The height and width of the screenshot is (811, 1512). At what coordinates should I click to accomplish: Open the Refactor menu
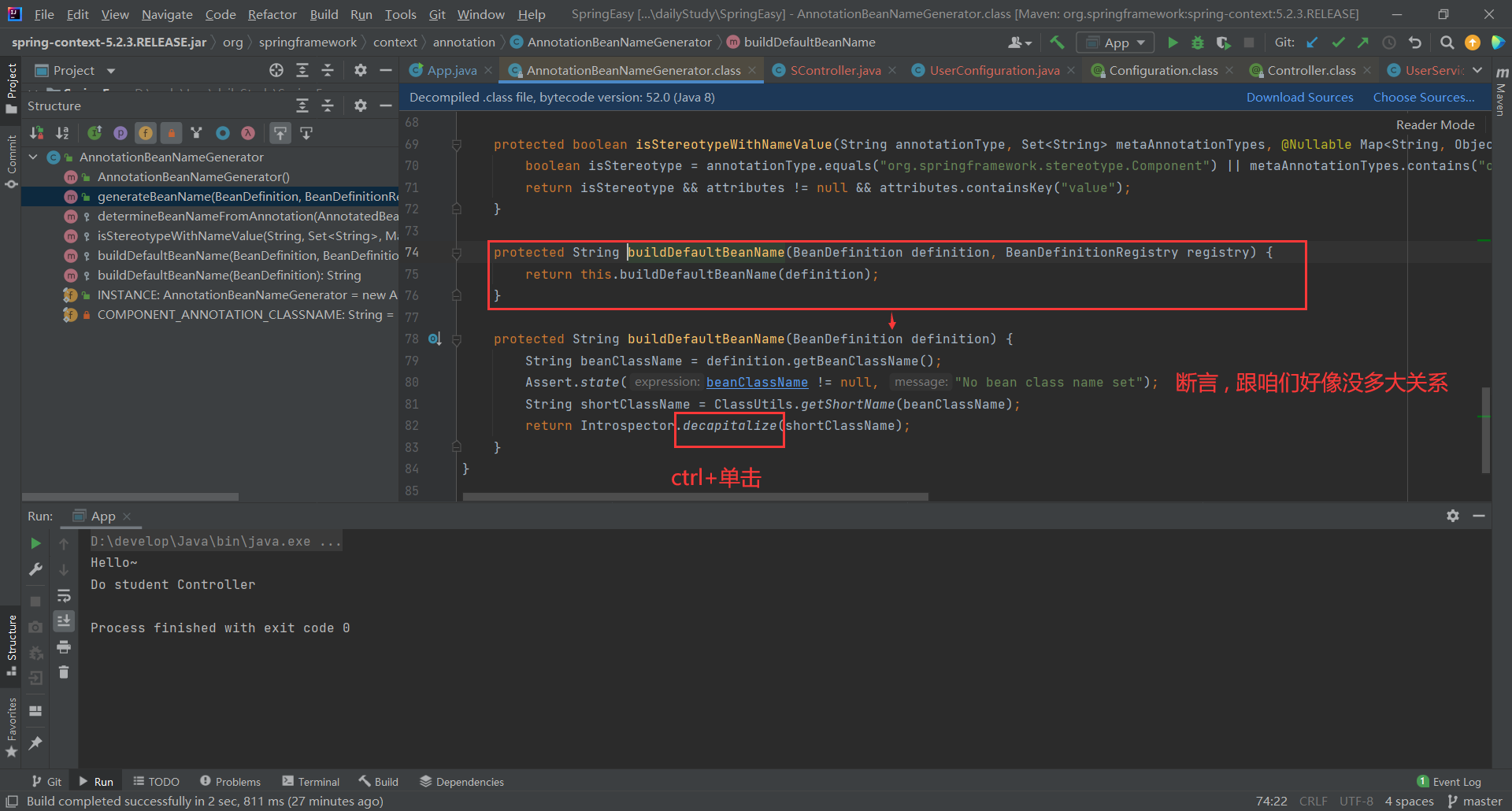[x=272, y=14]
